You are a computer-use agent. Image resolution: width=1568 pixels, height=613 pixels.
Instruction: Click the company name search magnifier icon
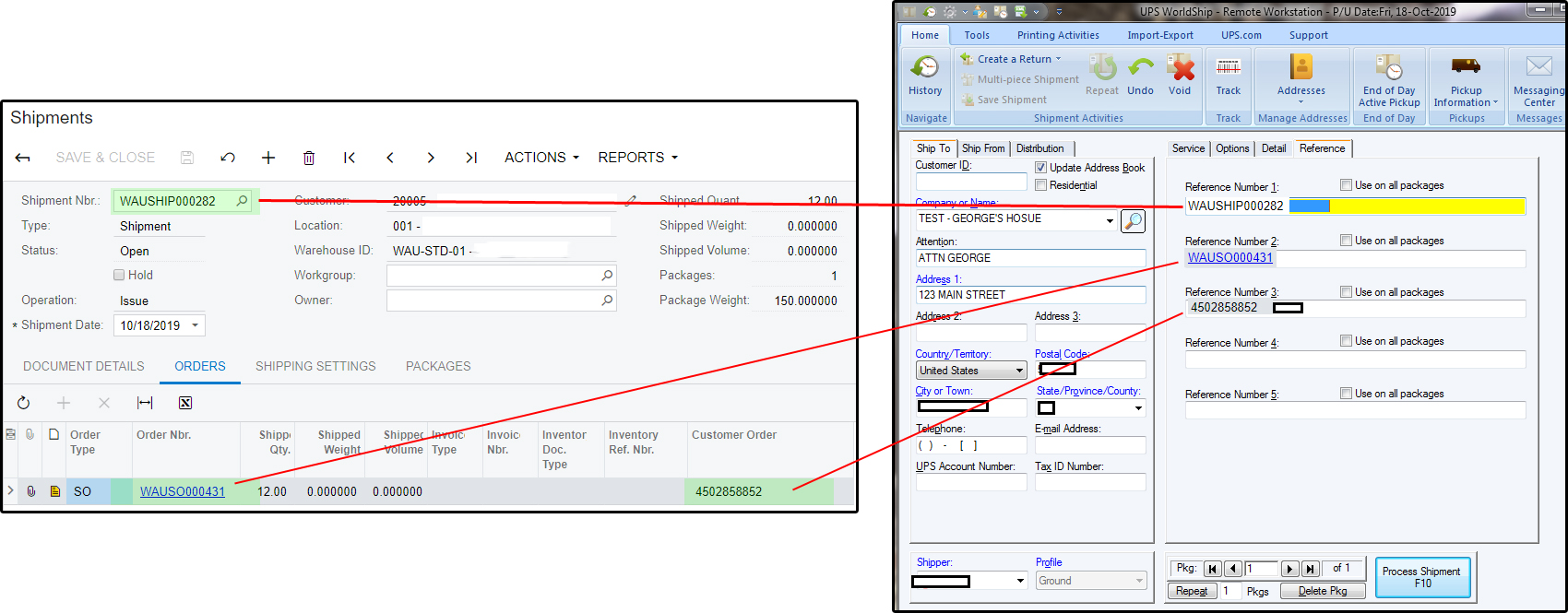[x=1133, y=220]
